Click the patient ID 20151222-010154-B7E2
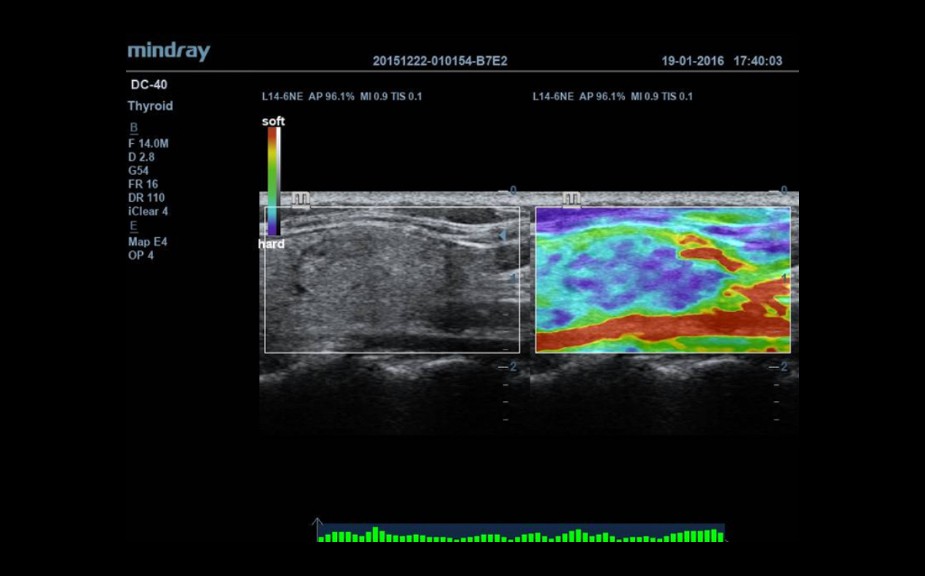The height and width of the screenshot is (576, 925). 440,61
